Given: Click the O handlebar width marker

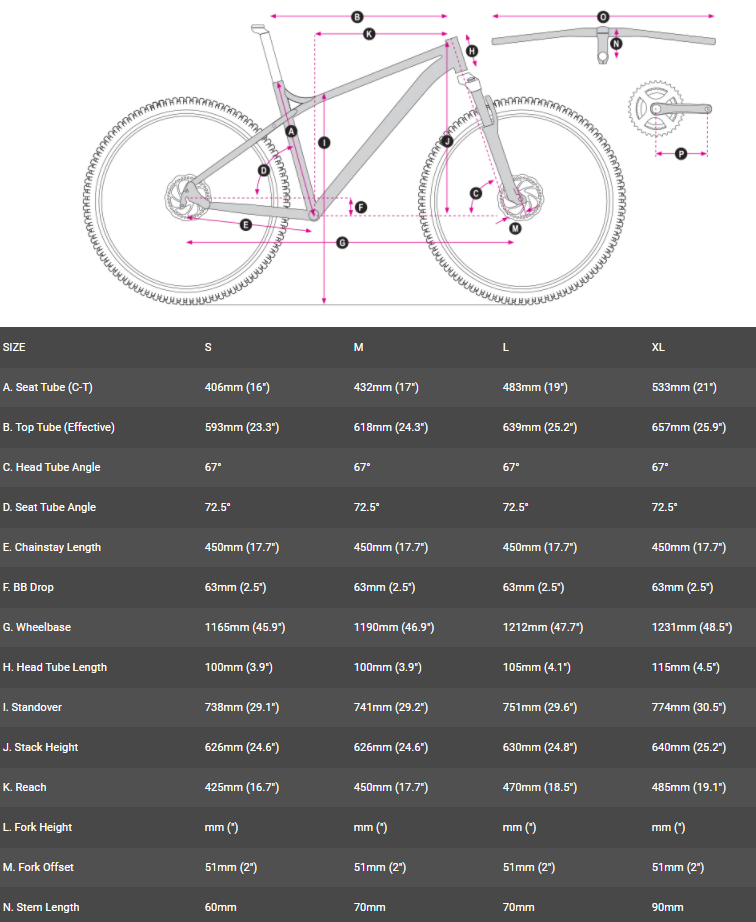Looking at the screenshot, I should click(x=603, y=17).
